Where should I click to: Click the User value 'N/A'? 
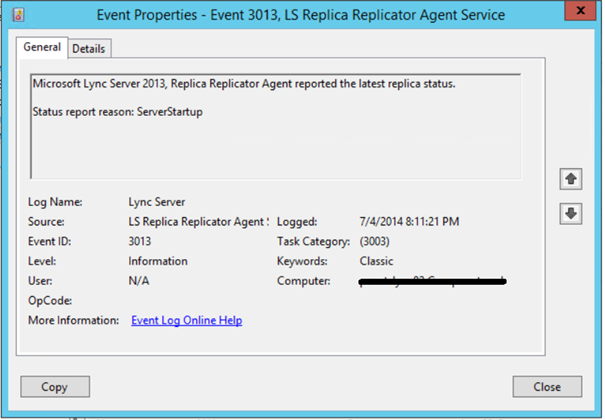pos(140,281)
